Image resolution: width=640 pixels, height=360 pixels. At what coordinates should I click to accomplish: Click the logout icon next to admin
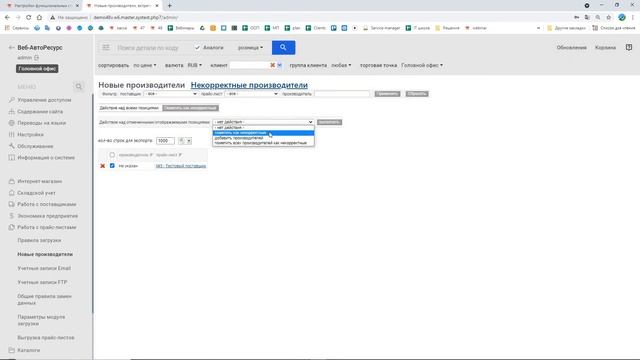(x=37, y=58)
